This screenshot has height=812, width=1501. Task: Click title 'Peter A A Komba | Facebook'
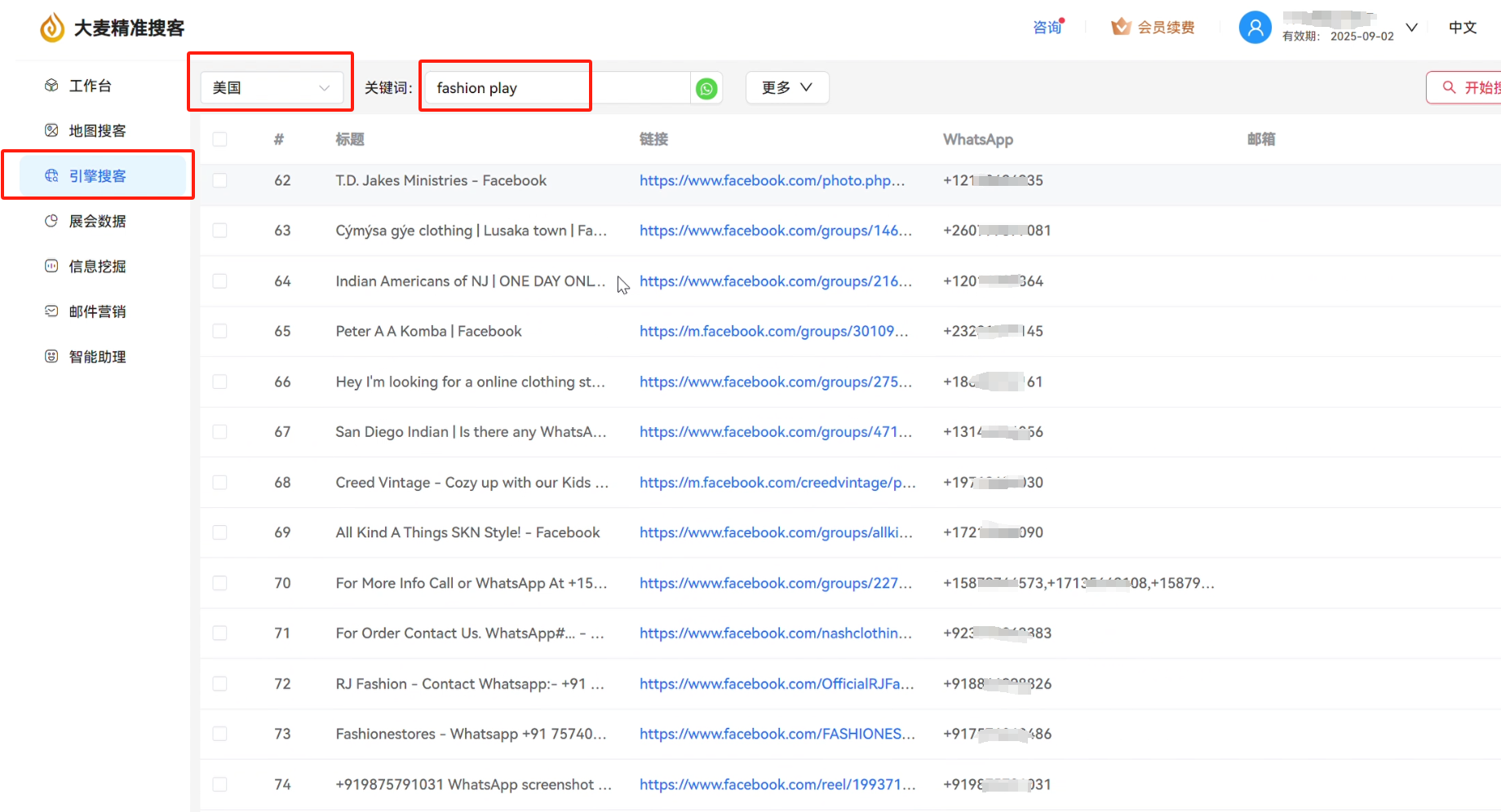coord(428,331)
